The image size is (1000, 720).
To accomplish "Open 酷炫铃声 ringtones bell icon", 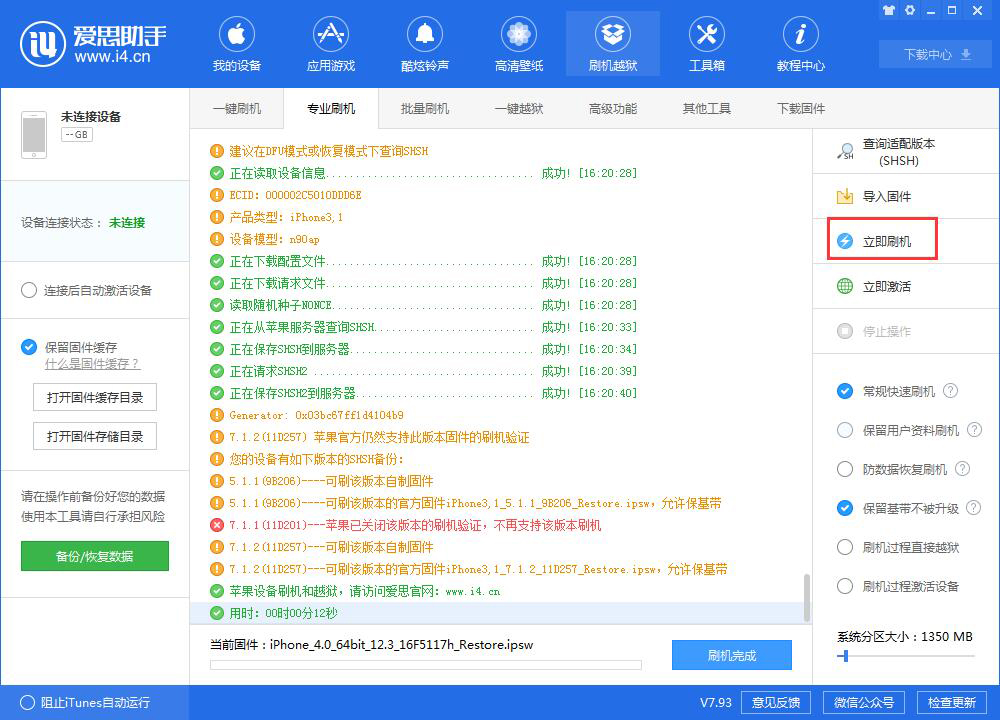I will [x=425, y=34].
